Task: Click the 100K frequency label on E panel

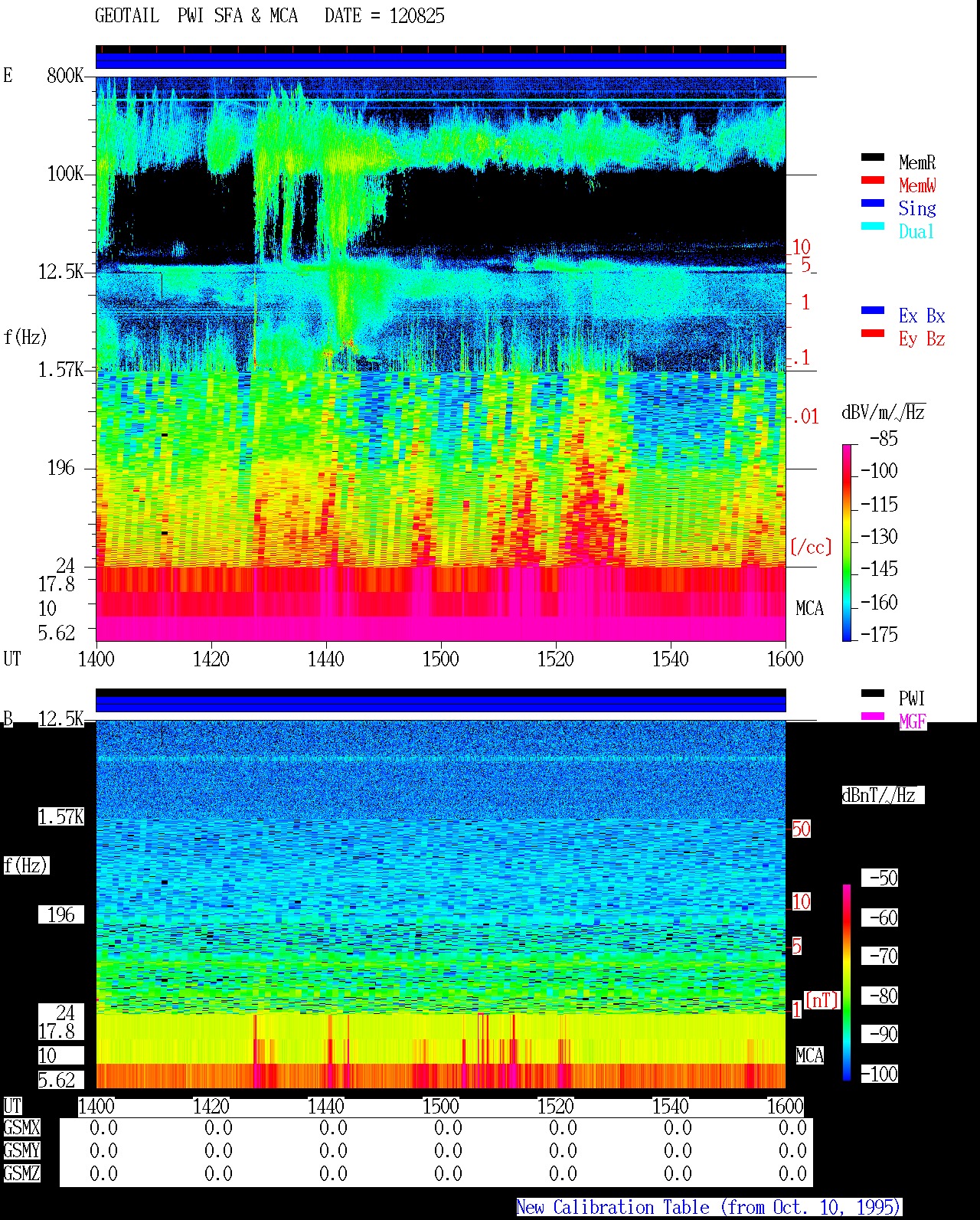Action: click(65, 174)
